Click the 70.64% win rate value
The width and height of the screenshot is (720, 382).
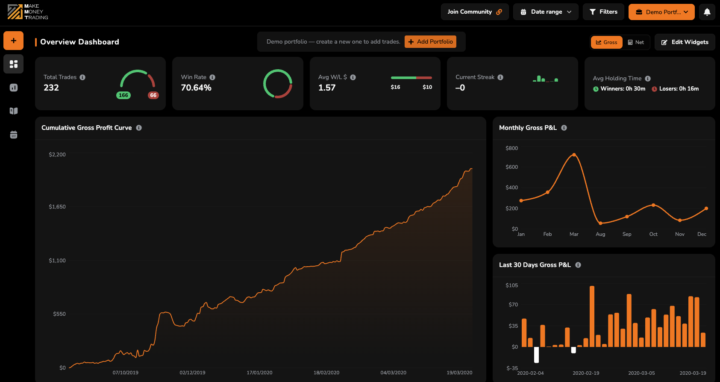coord(196,88)
